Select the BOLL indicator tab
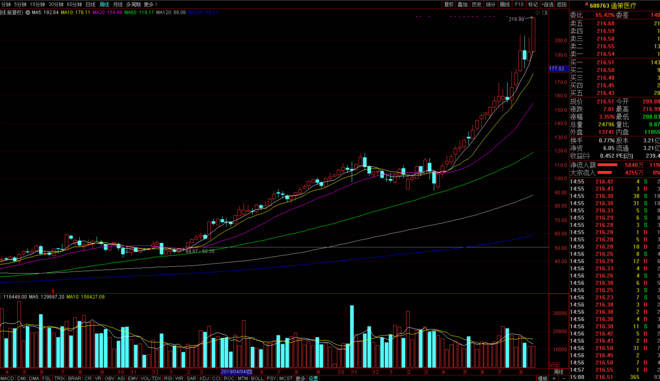 point(257,378)
